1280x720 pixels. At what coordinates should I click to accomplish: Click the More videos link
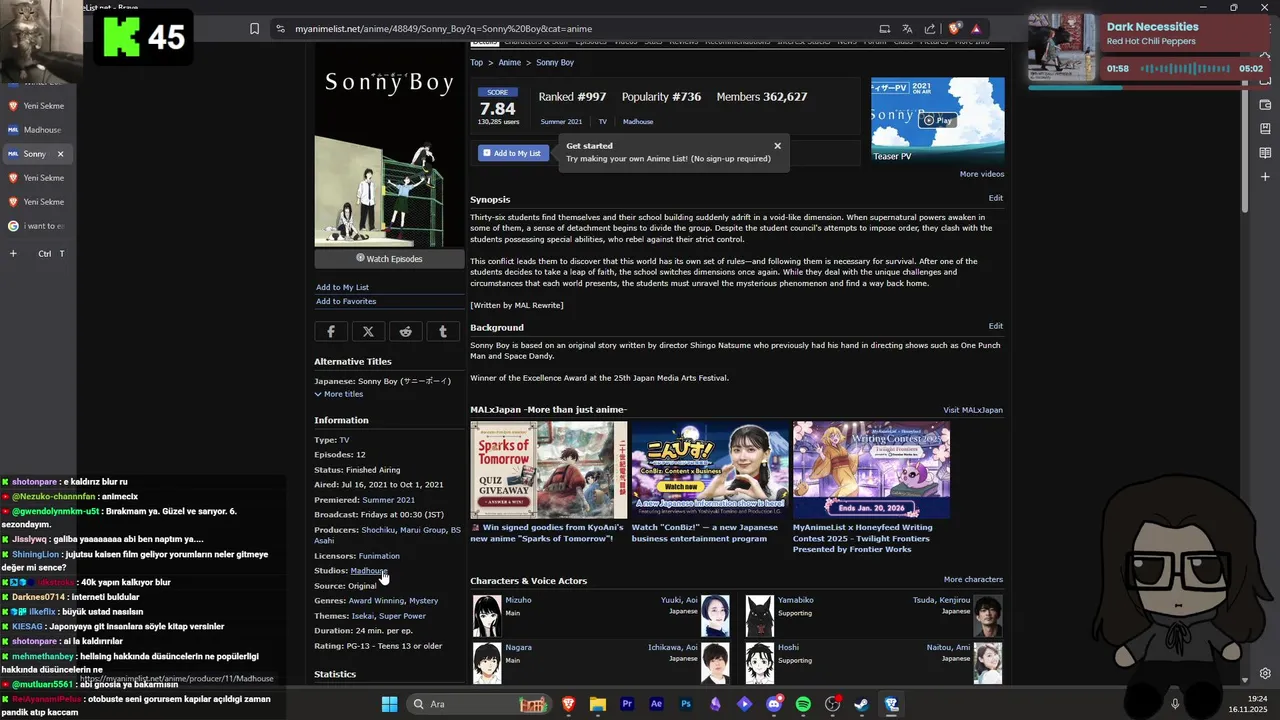[982, 174]
